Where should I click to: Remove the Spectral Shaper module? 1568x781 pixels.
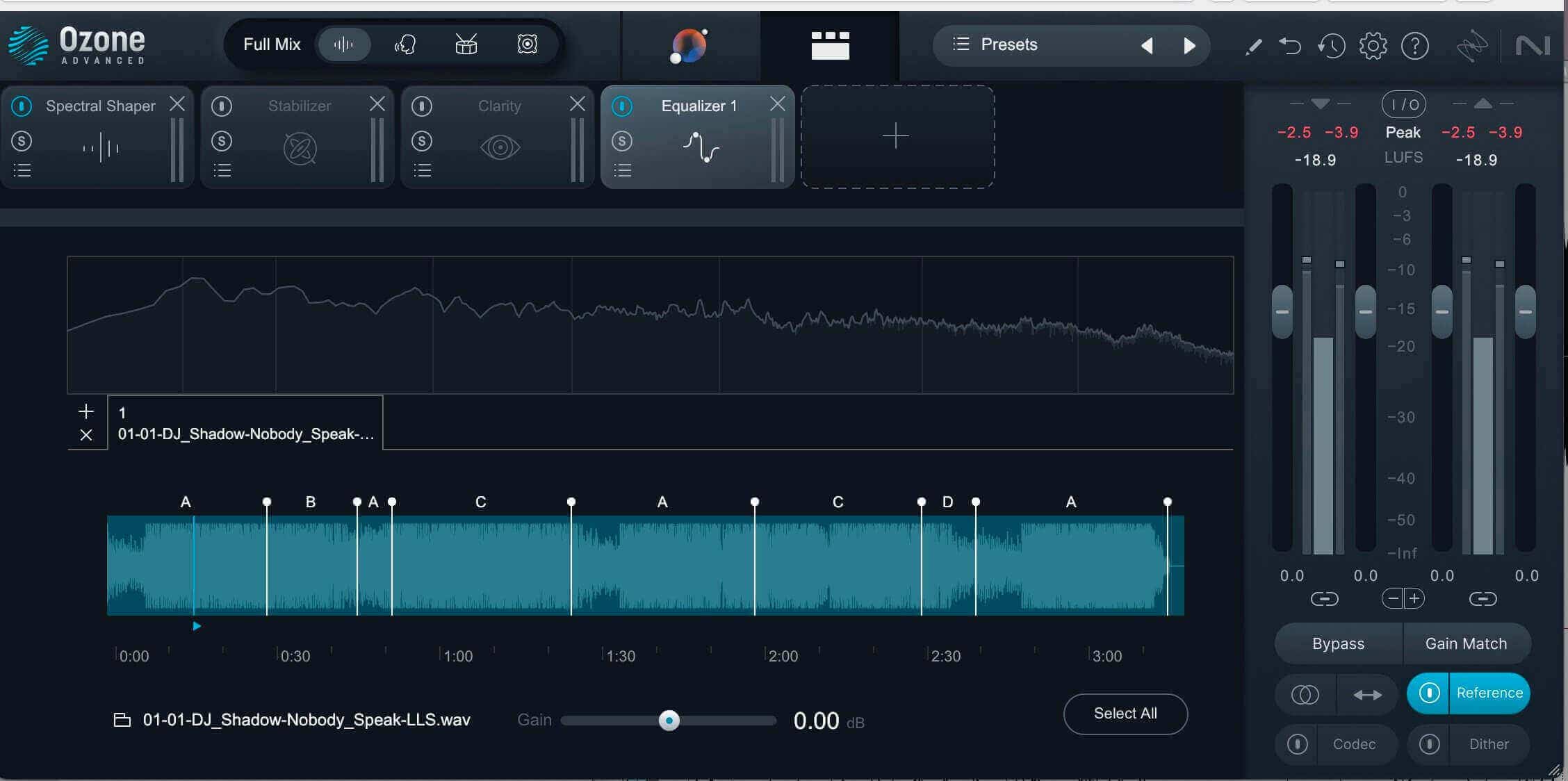177,104
